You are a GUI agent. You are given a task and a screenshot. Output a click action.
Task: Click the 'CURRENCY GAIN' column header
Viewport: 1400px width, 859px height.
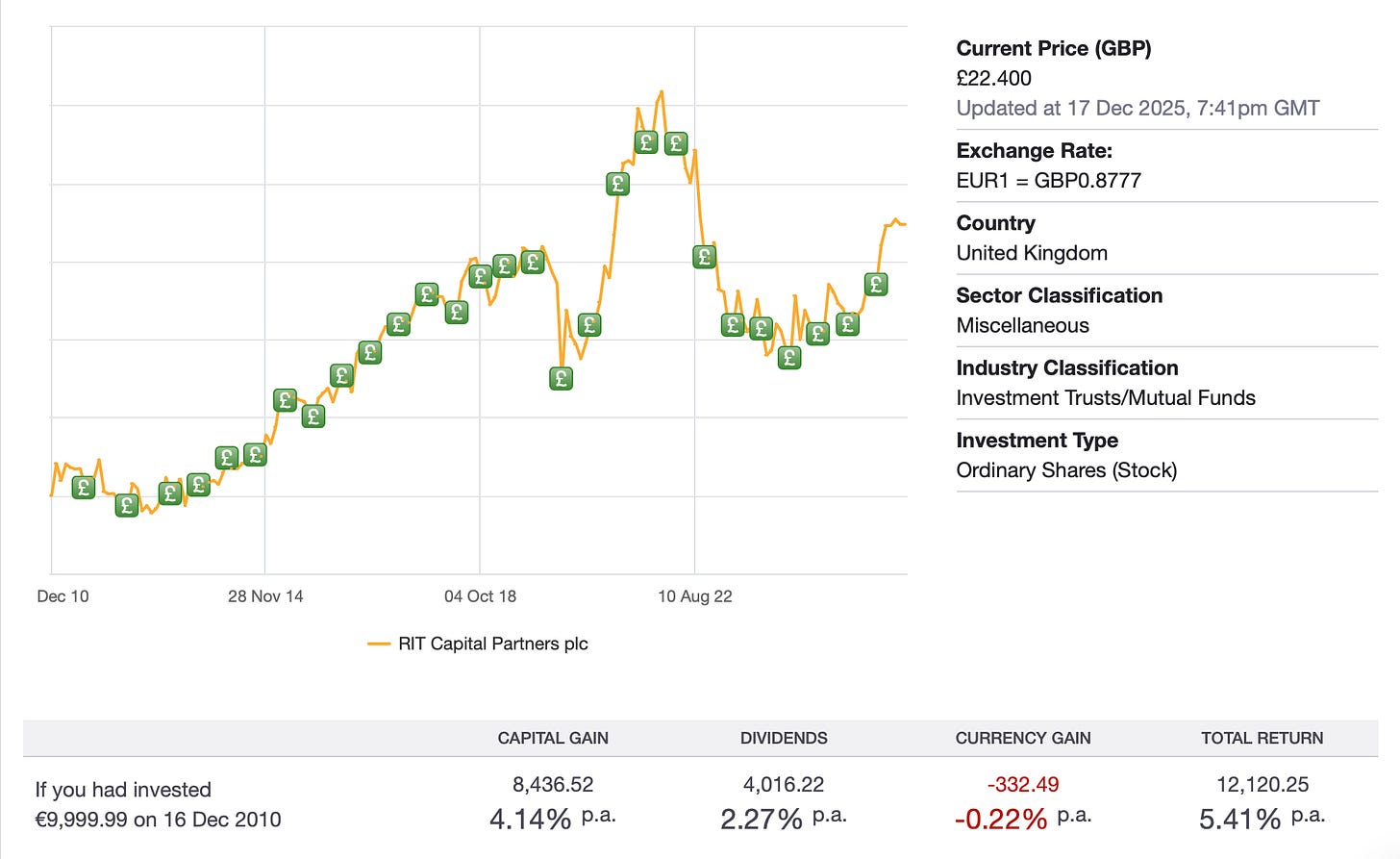(1023, 738)
